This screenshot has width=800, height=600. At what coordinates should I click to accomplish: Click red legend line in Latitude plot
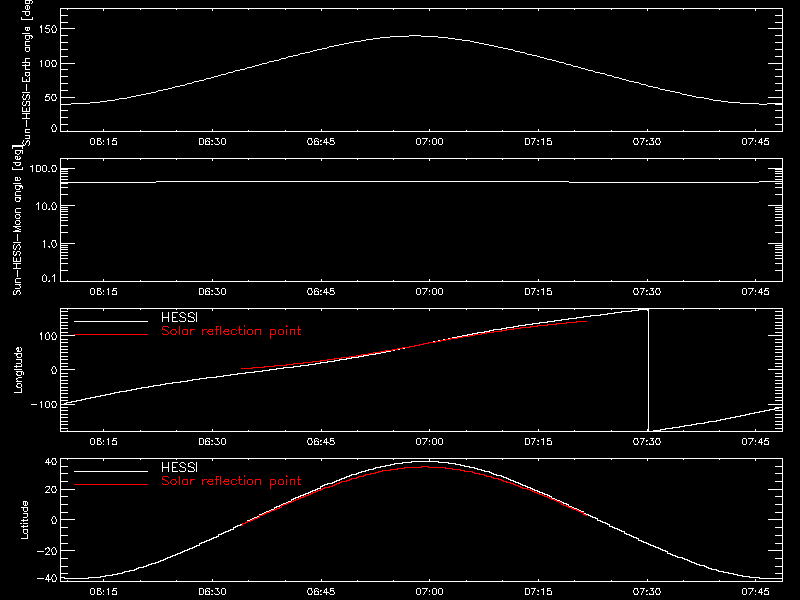click(111, 485)
